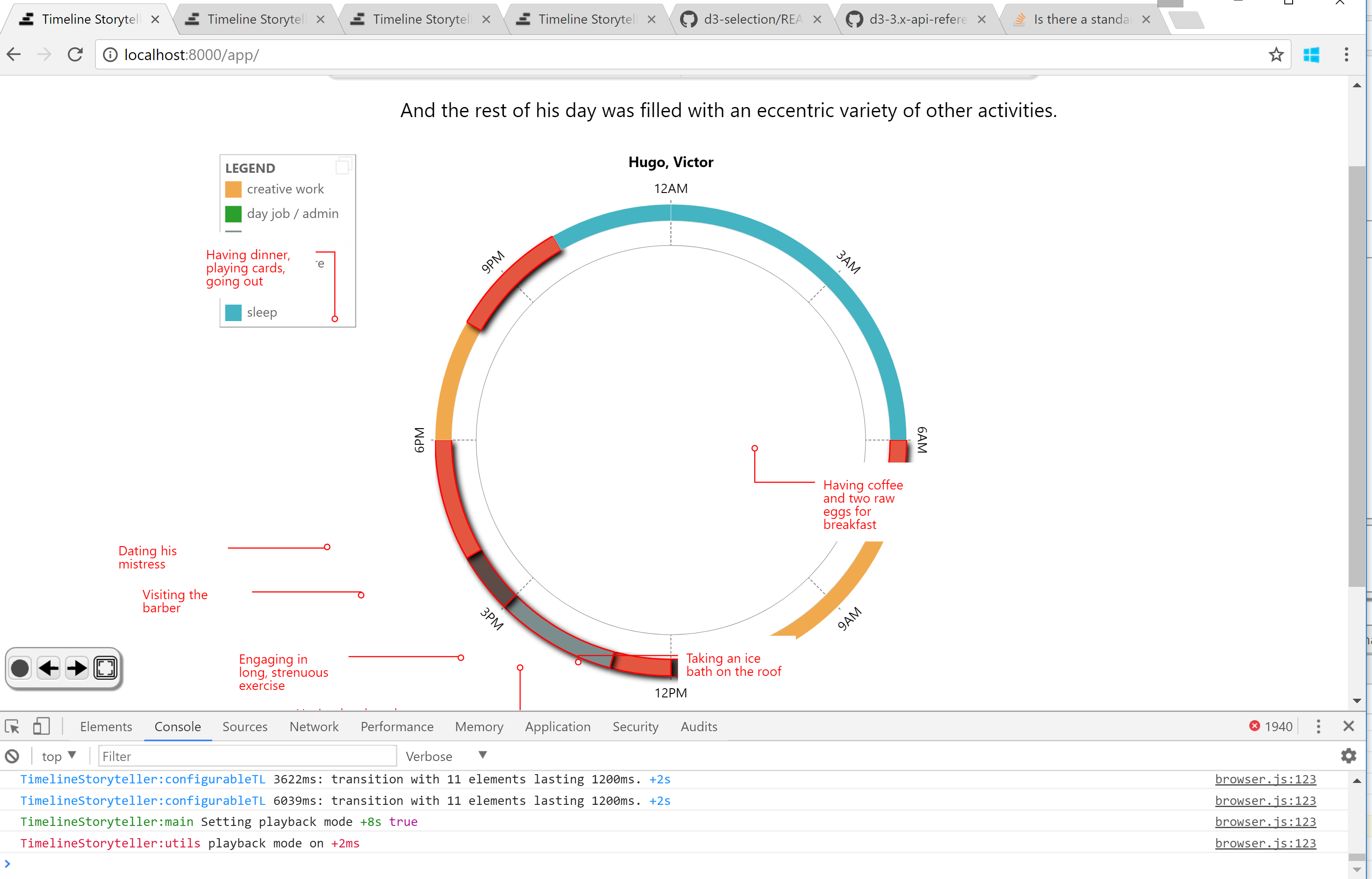The image size is (1372, 879).
Task: Reload the page with the refresh button
Action: coord(75,54)
